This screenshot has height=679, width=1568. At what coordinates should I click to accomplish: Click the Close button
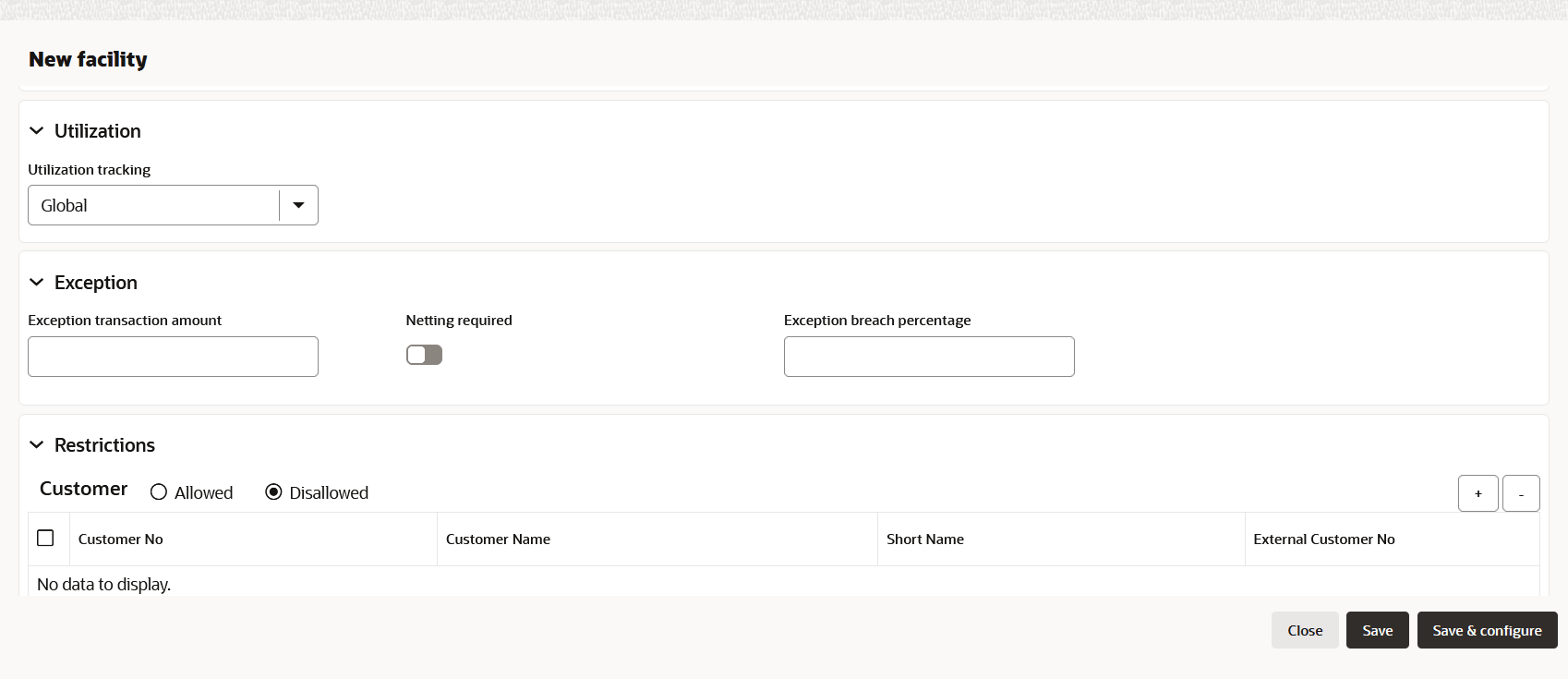click(1305, 630)
